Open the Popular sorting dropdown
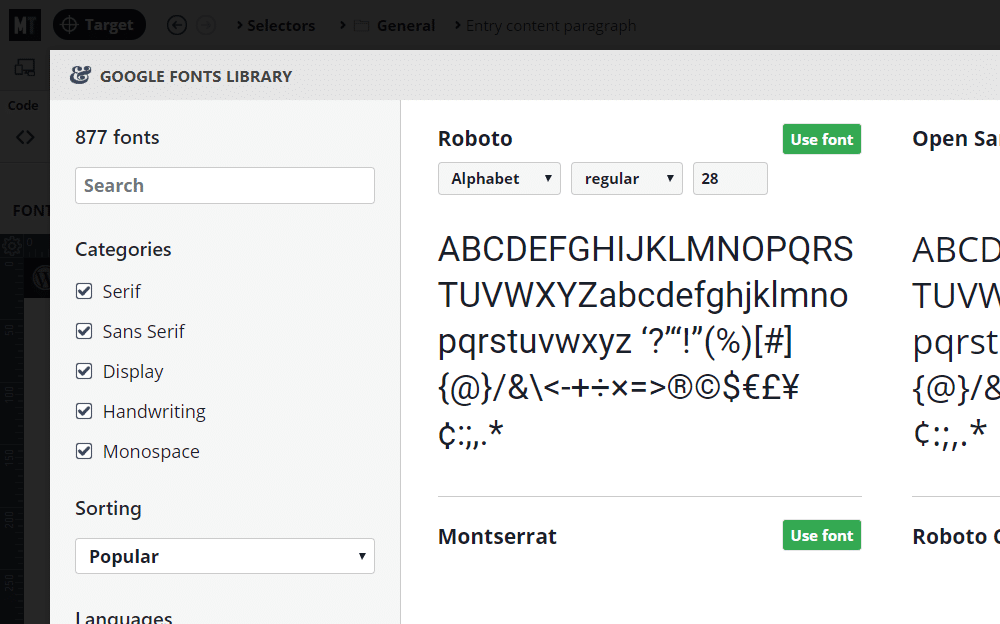Image resolution: width=1000 pixels, height=624 pixels. (x=224, y=556)
